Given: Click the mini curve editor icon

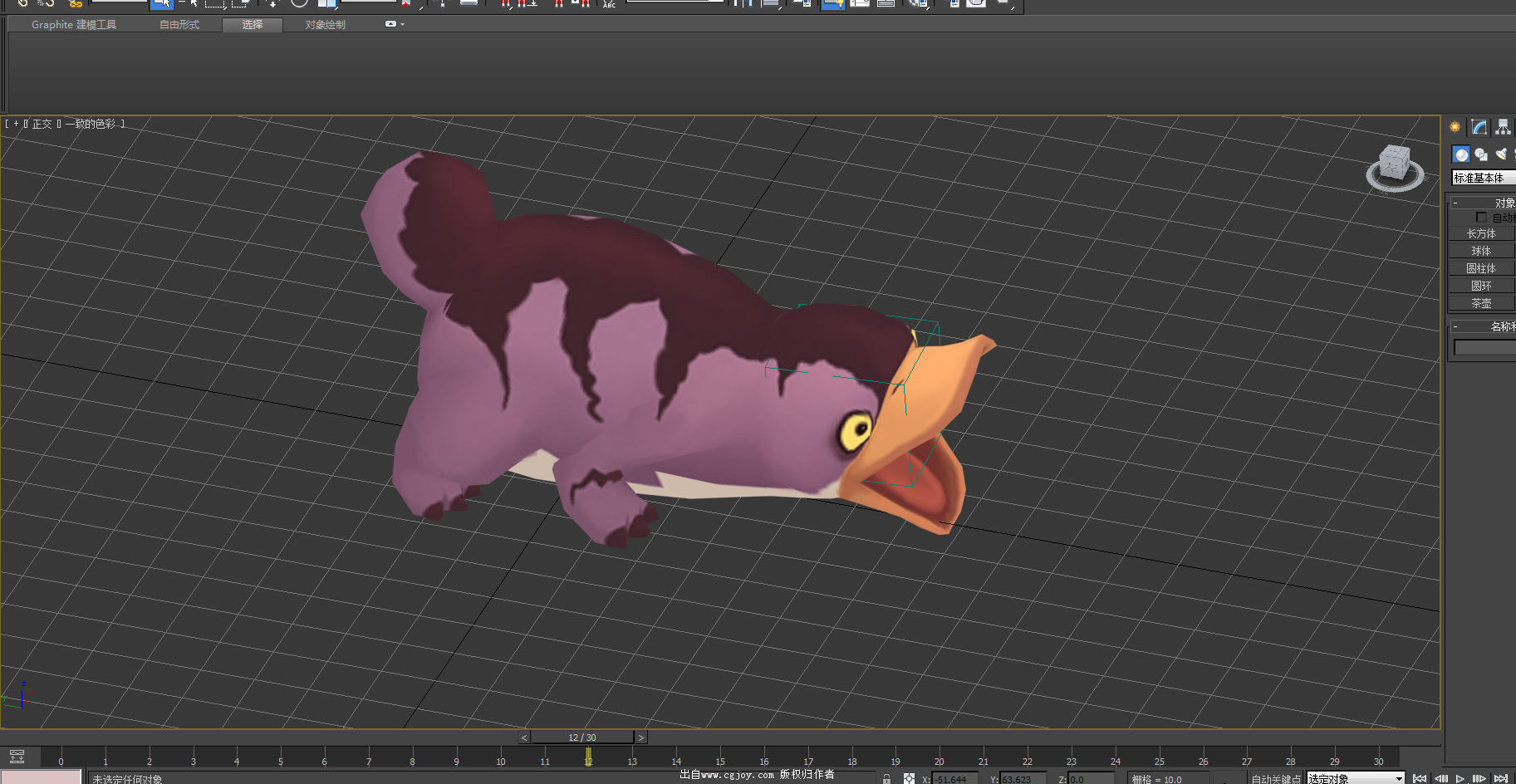Looking at the screenshot, I should coord(17,757).
